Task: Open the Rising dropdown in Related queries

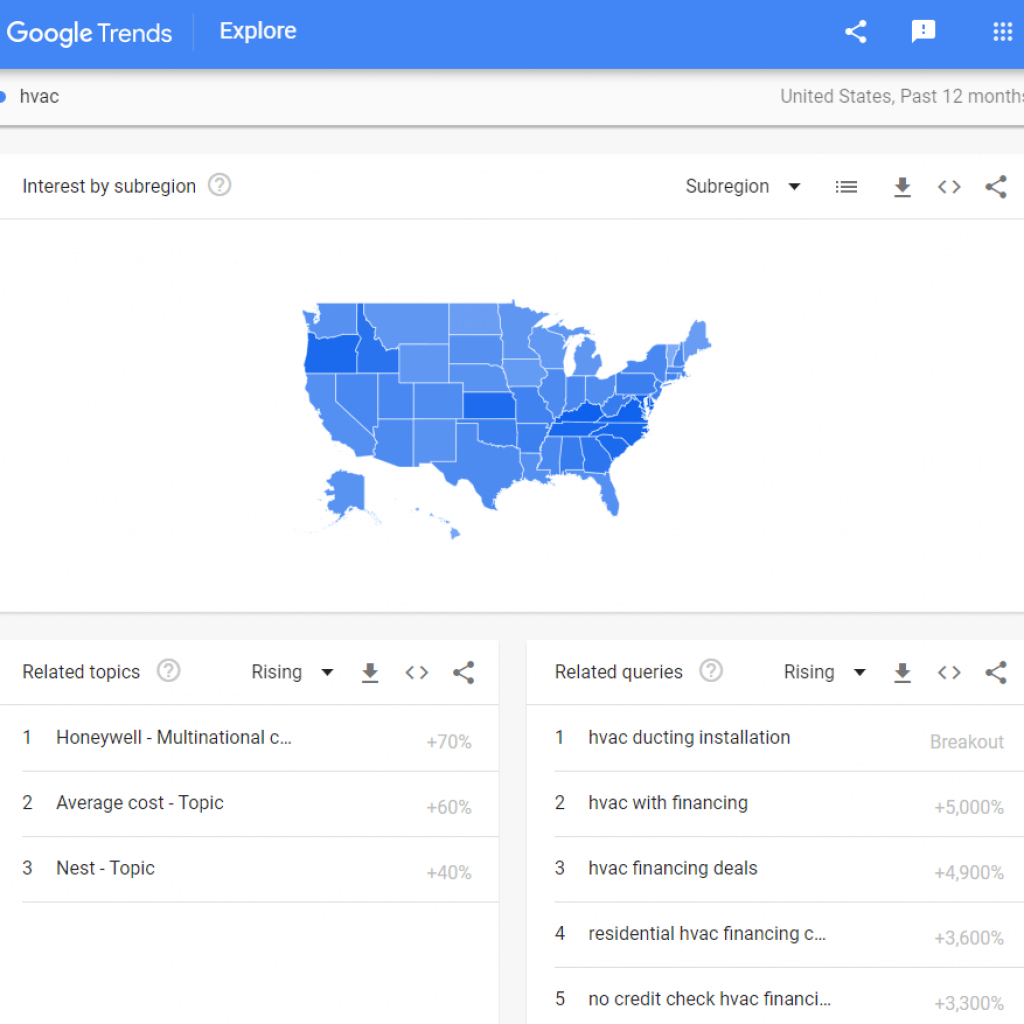Action: point(824,673)
